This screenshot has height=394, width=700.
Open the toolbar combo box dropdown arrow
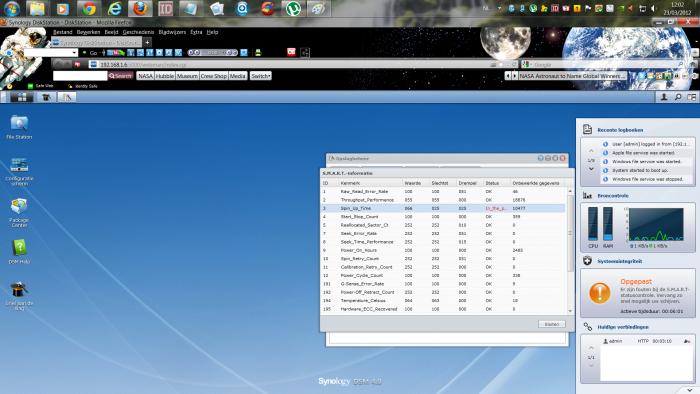(75, 53)
